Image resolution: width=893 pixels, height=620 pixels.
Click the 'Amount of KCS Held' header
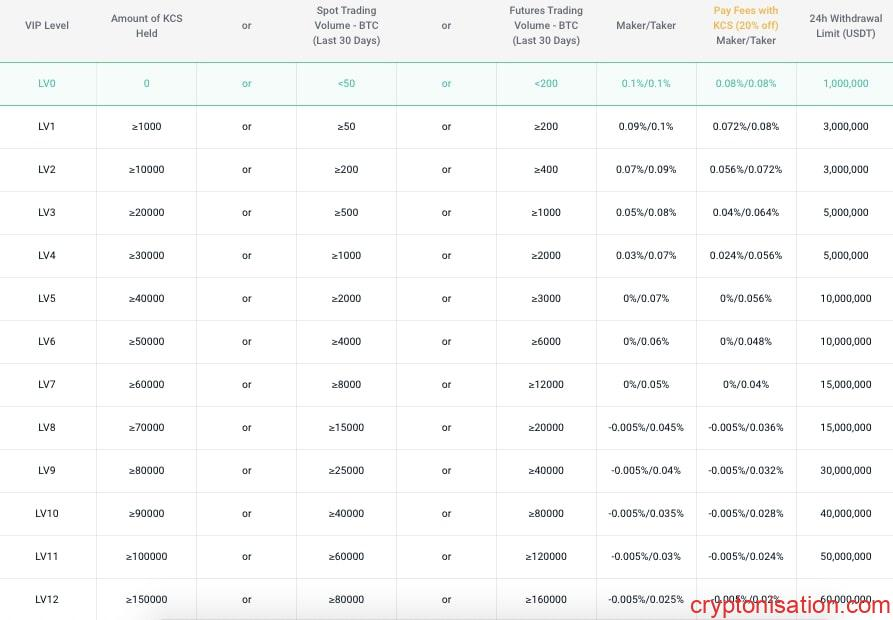tap(146, 26)
